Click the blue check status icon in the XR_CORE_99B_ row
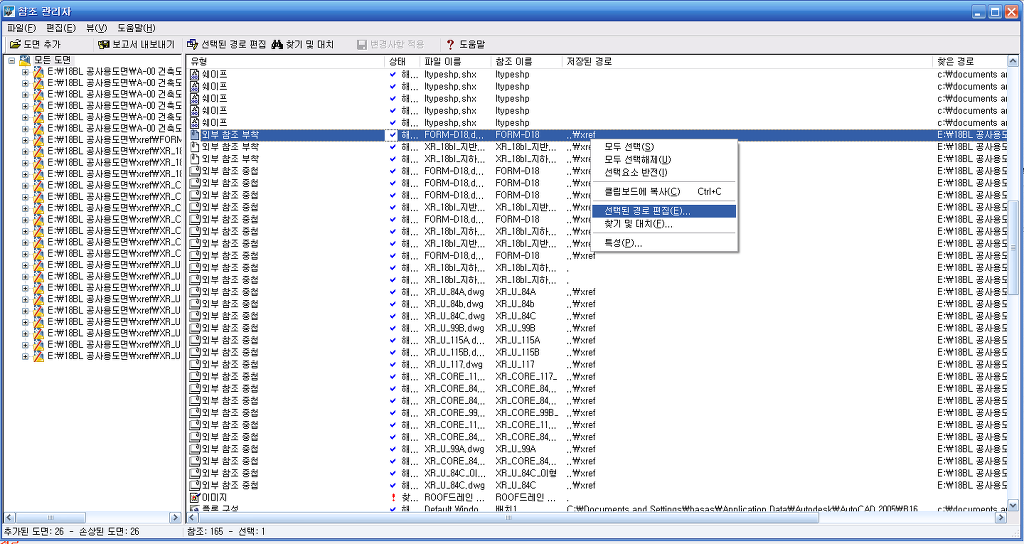 coord(392,413)
